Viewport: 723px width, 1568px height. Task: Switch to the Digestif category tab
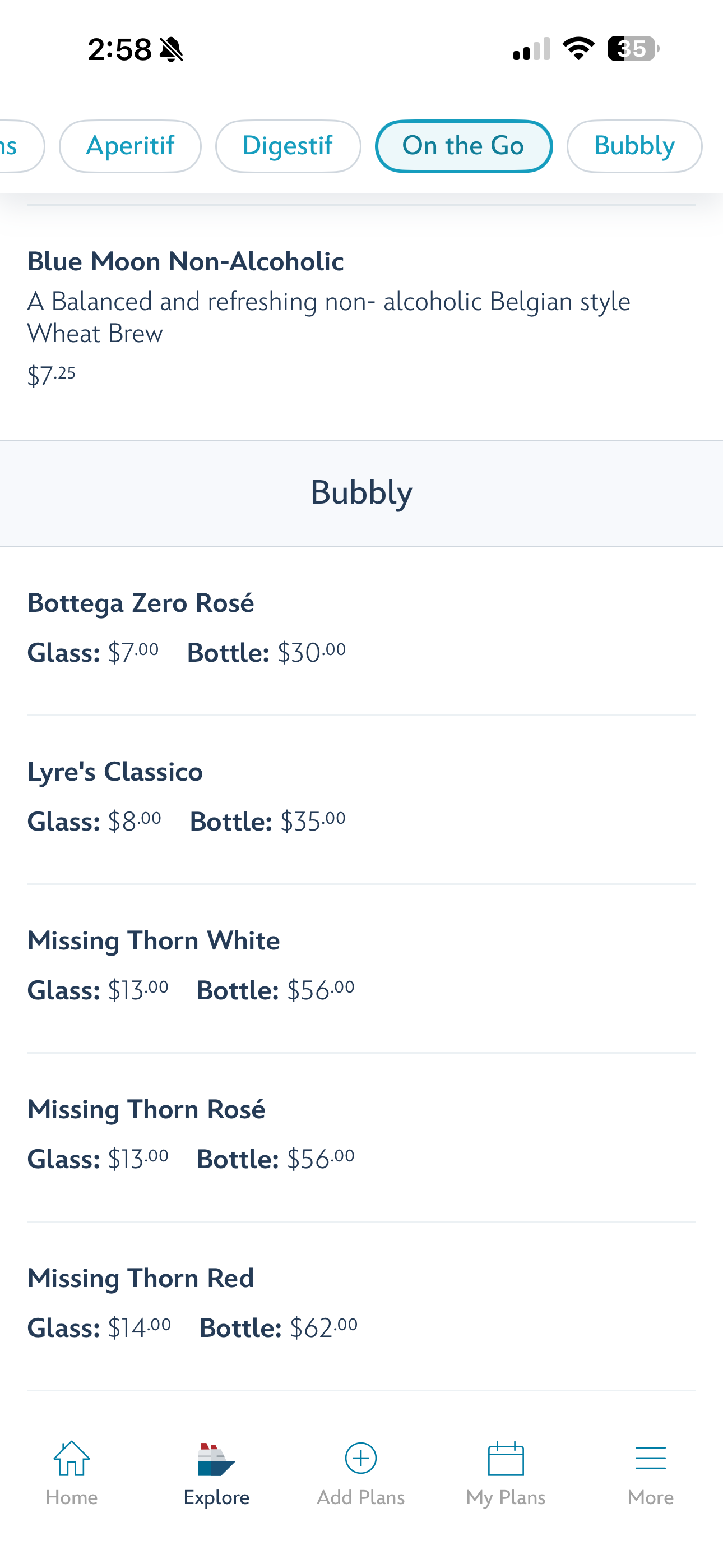click(288, 146)
